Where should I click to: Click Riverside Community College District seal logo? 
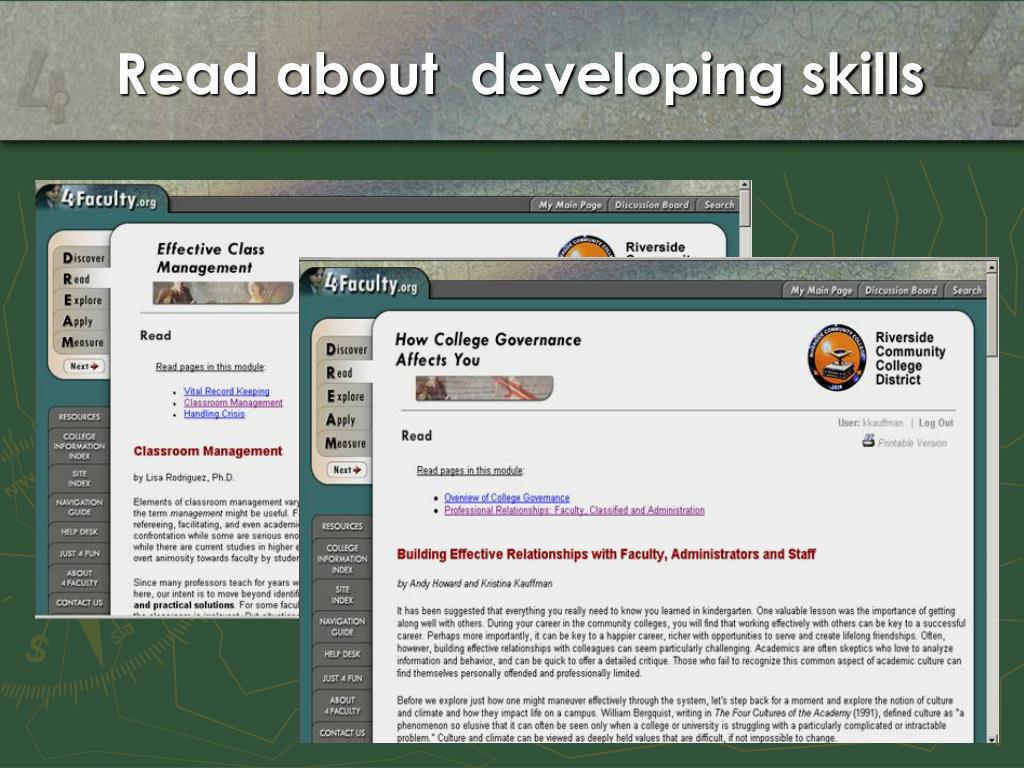click(837, 358)
